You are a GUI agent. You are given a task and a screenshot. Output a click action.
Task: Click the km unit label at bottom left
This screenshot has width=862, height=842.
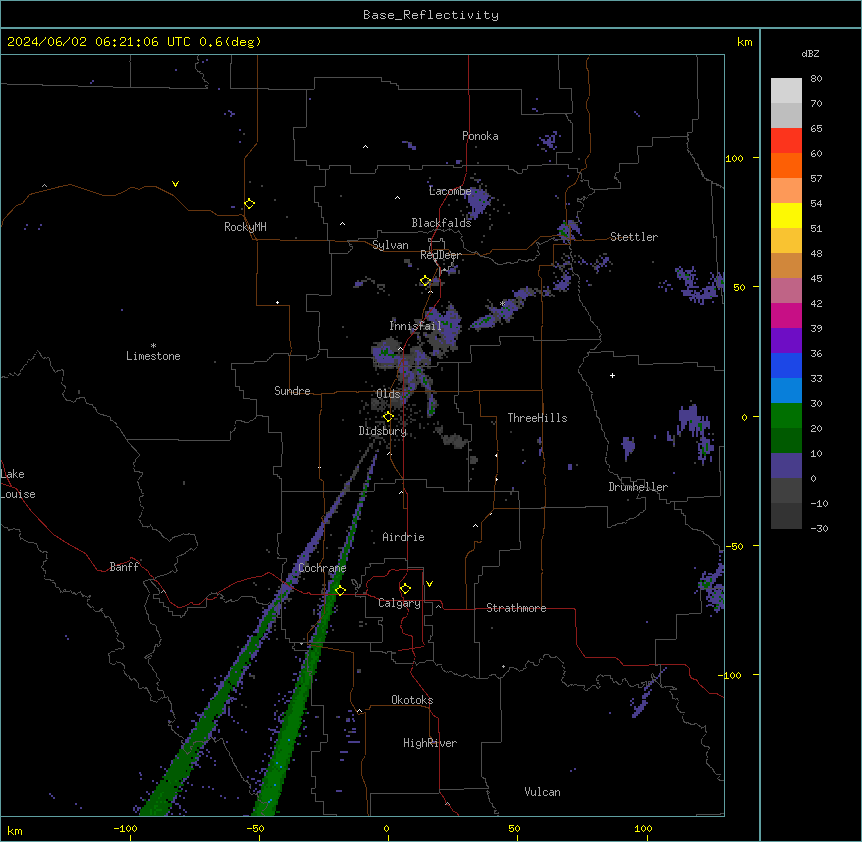pyautogui.click(x=15, y=831)
